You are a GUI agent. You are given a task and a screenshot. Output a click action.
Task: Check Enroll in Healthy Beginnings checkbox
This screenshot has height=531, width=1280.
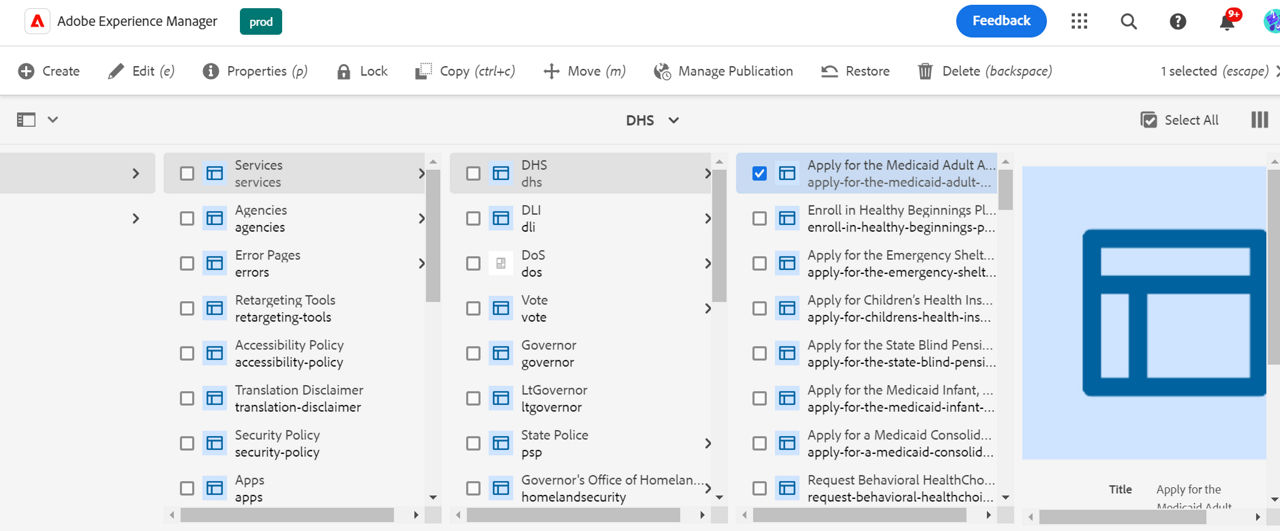(759, 218)
